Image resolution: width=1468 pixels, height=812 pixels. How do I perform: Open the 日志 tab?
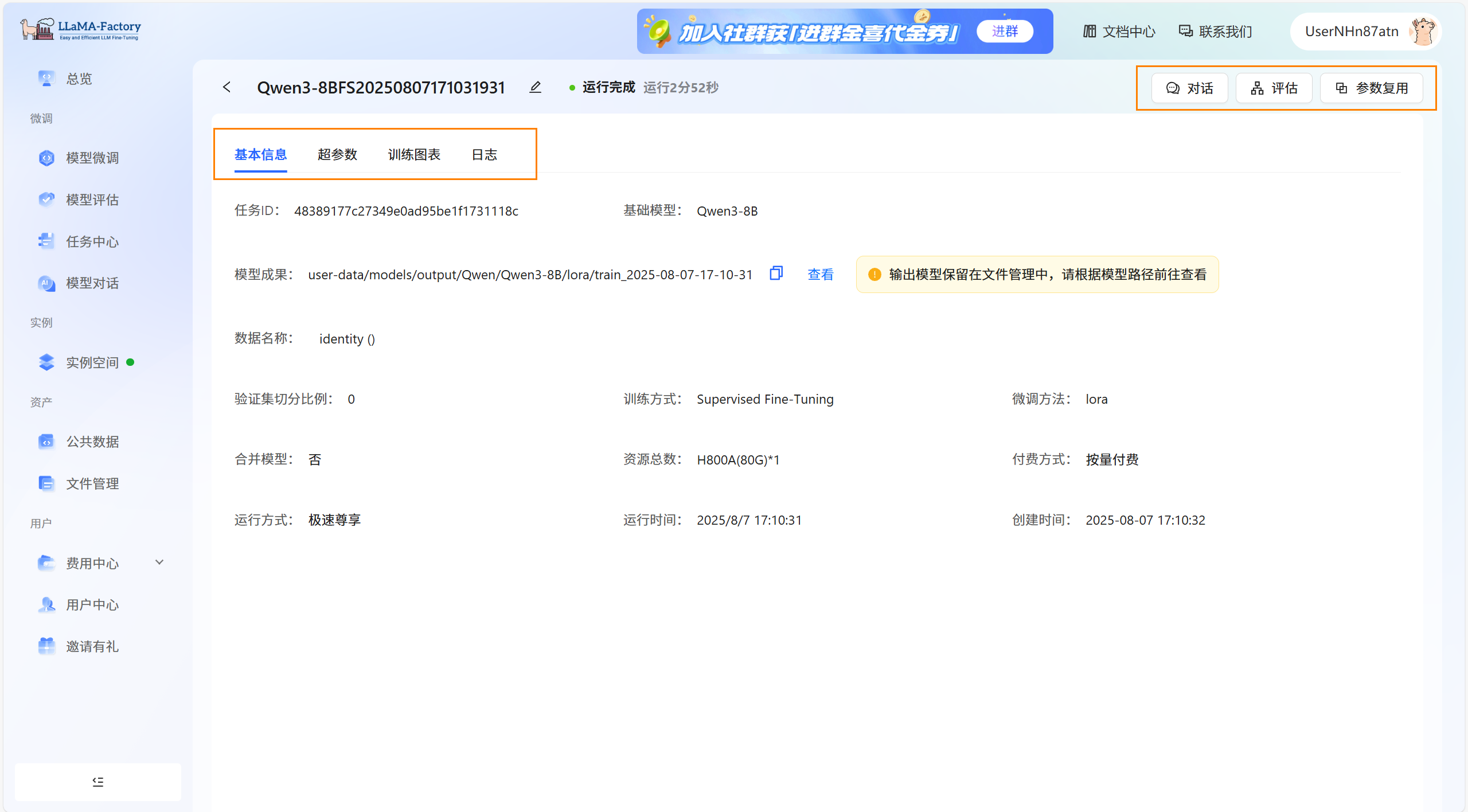[484, 154]
